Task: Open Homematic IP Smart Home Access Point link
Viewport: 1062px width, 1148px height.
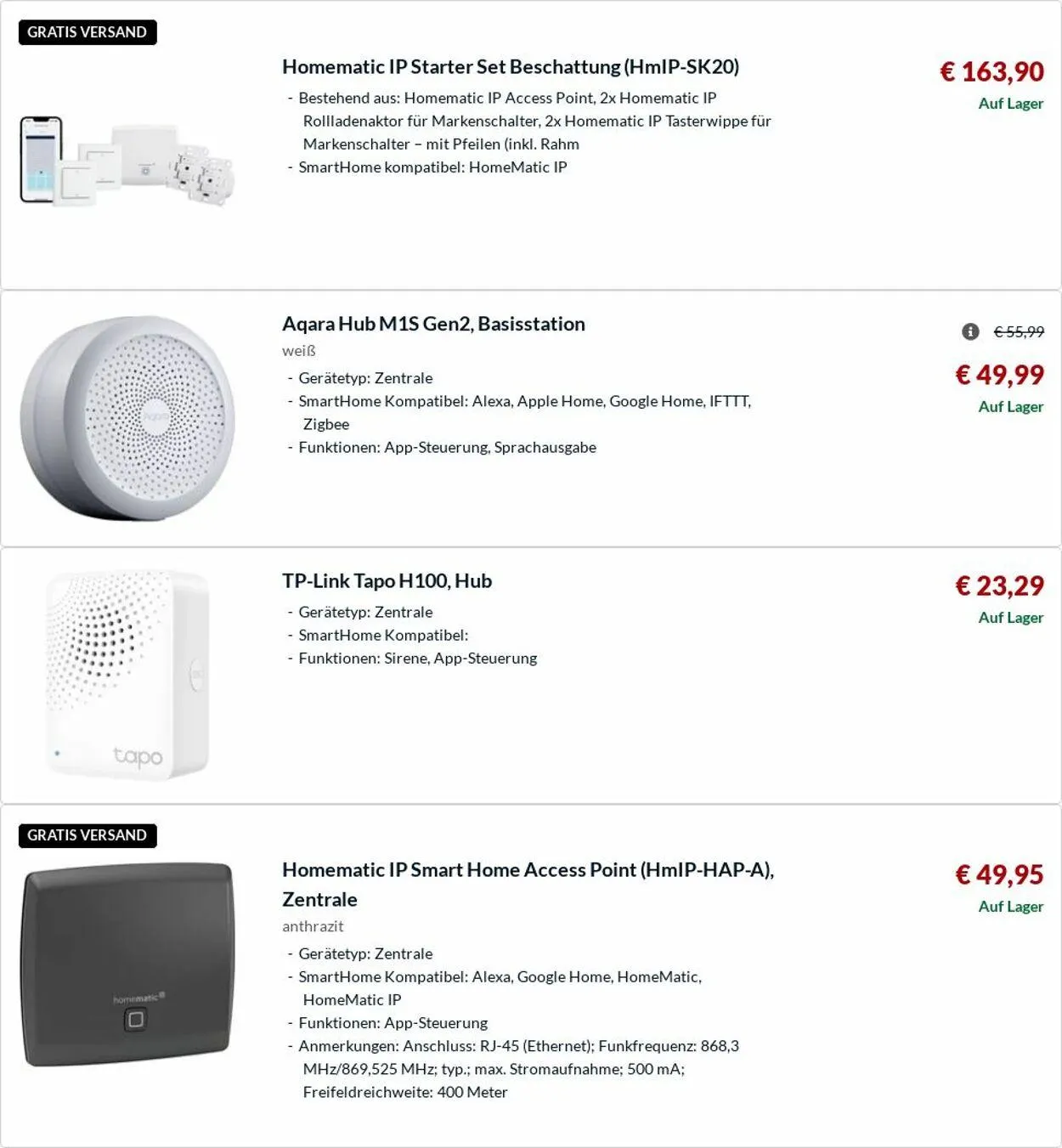Action: click(528, 870)
